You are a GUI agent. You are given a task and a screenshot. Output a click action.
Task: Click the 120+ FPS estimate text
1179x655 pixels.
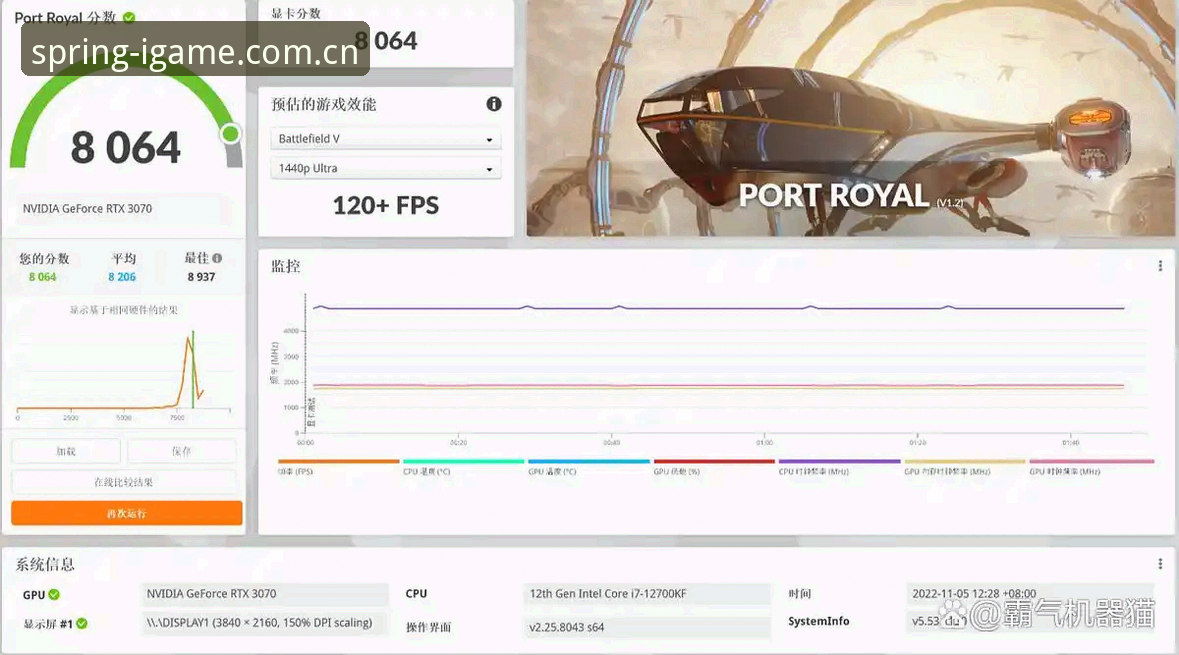point(386,205)
